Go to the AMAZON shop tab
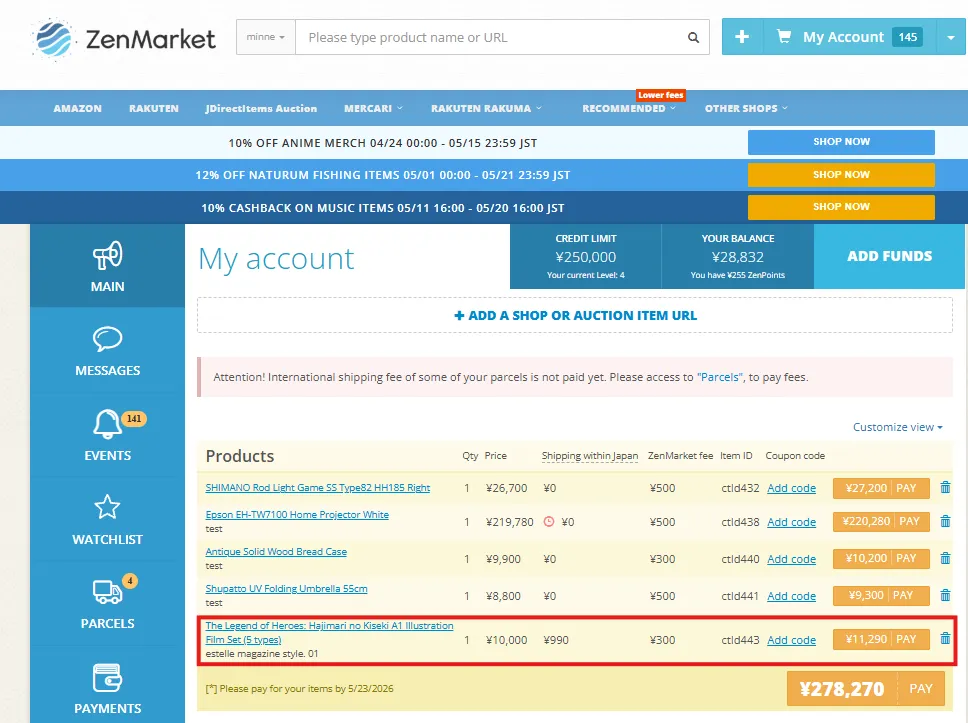968x723 pixels. pos(78,108)
